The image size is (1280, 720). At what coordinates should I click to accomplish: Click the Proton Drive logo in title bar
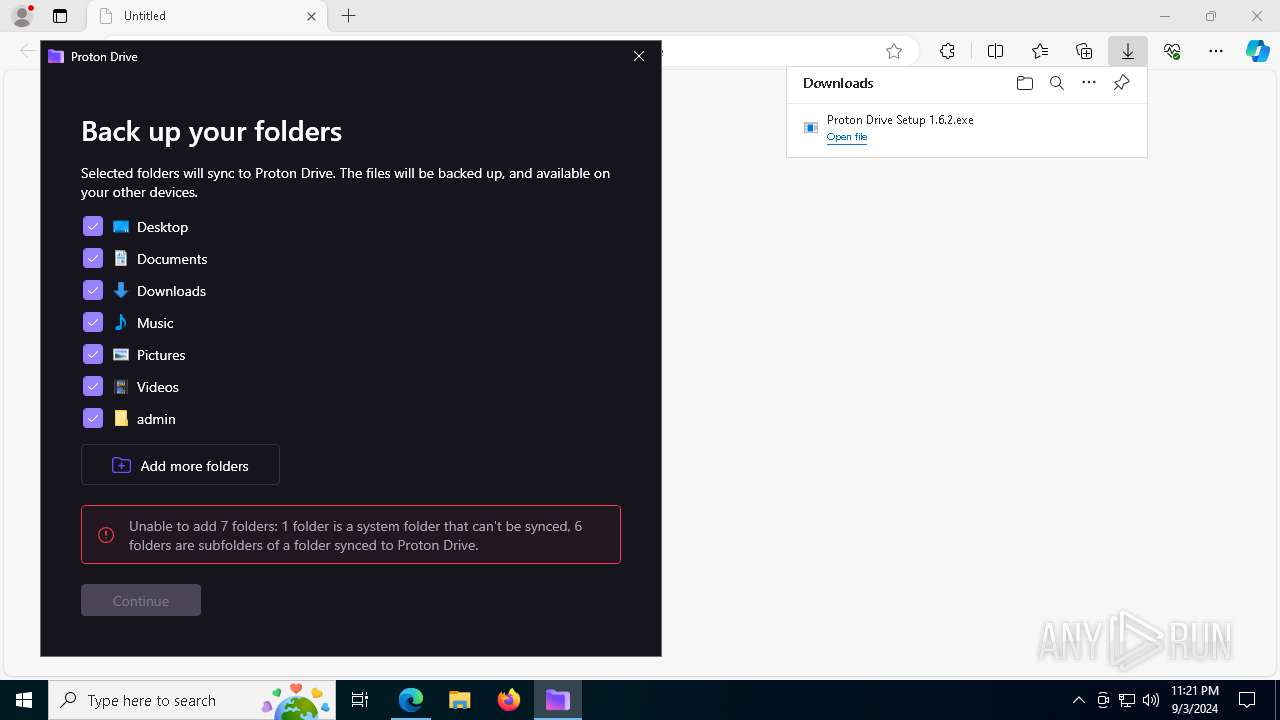pos(56,56)
